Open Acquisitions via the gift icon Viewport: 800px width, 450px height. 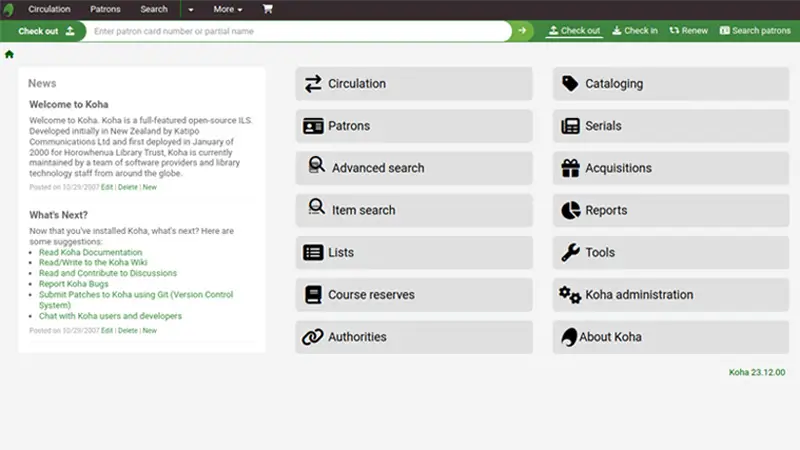570,168
